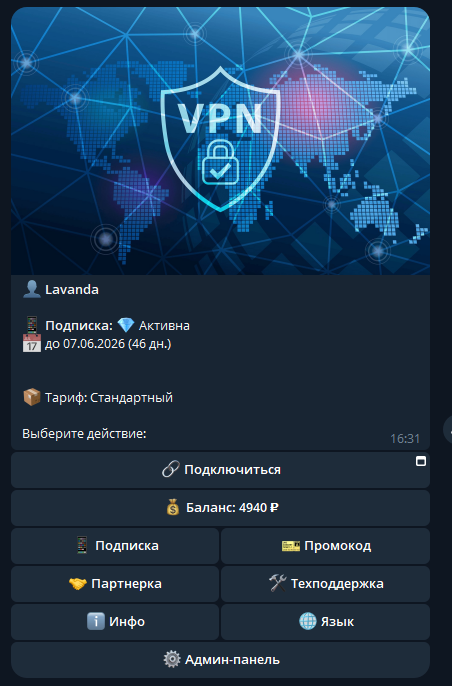Open the money bag Баланс: 4940 ₽ button
The height and width of the screenshot is (686, 452).
(x=220, y=508)
